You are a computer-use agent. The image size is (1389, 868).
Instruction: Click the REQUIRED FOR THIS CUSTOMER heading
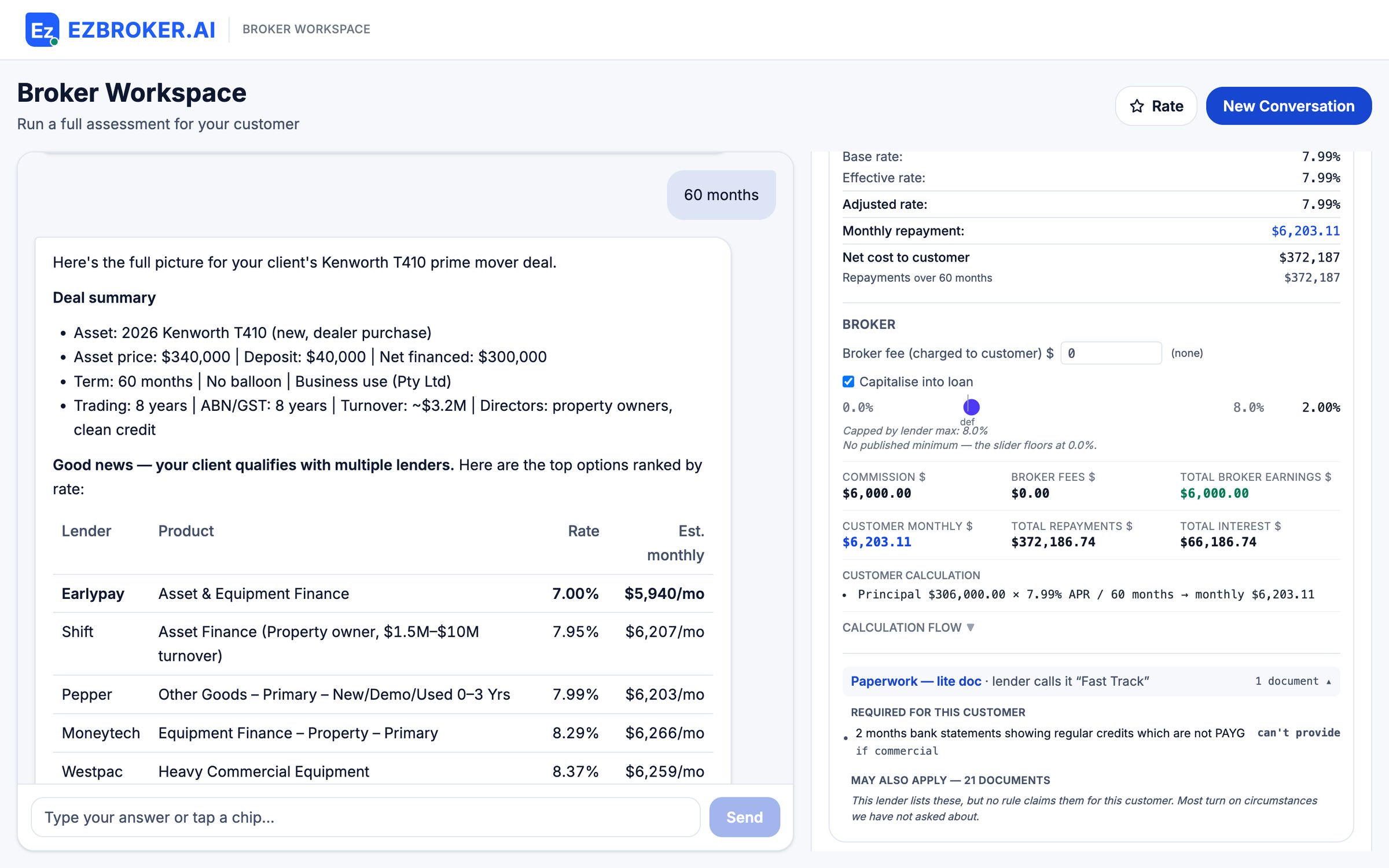click(x=938, y=712)
